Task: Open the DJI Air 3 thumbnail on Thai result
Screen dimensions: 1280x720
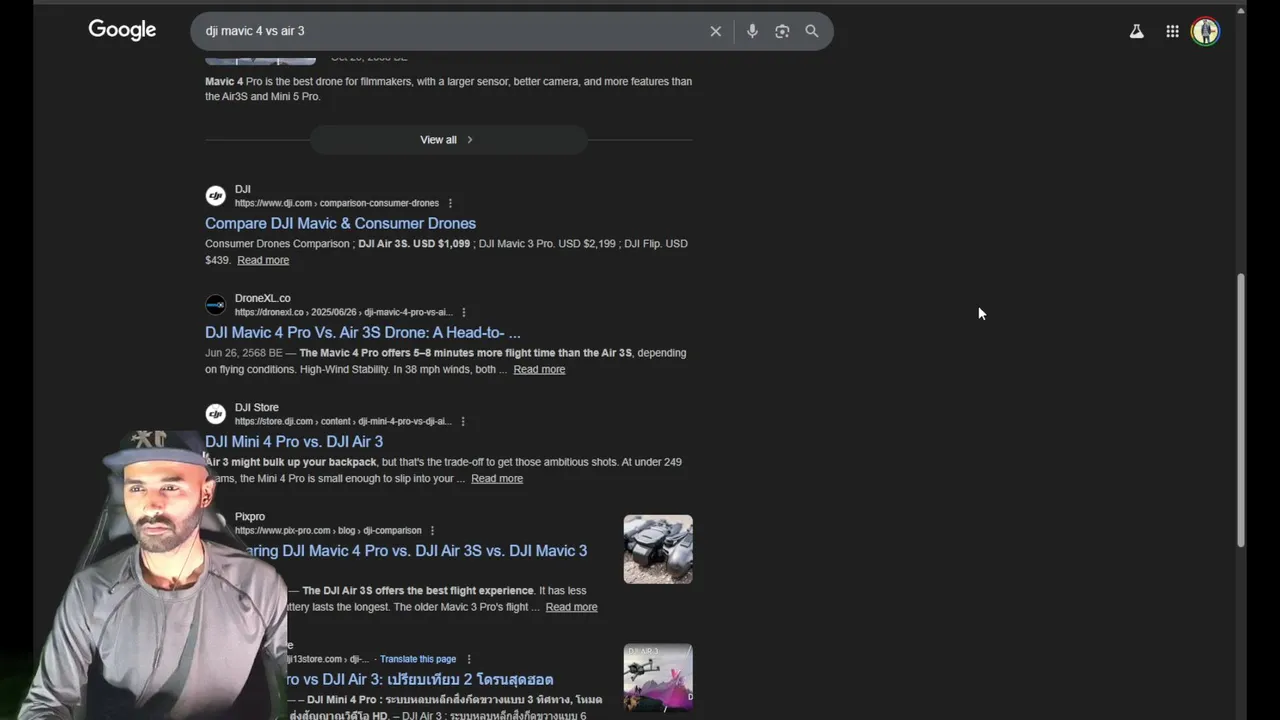Action: (x=658, y=677)
